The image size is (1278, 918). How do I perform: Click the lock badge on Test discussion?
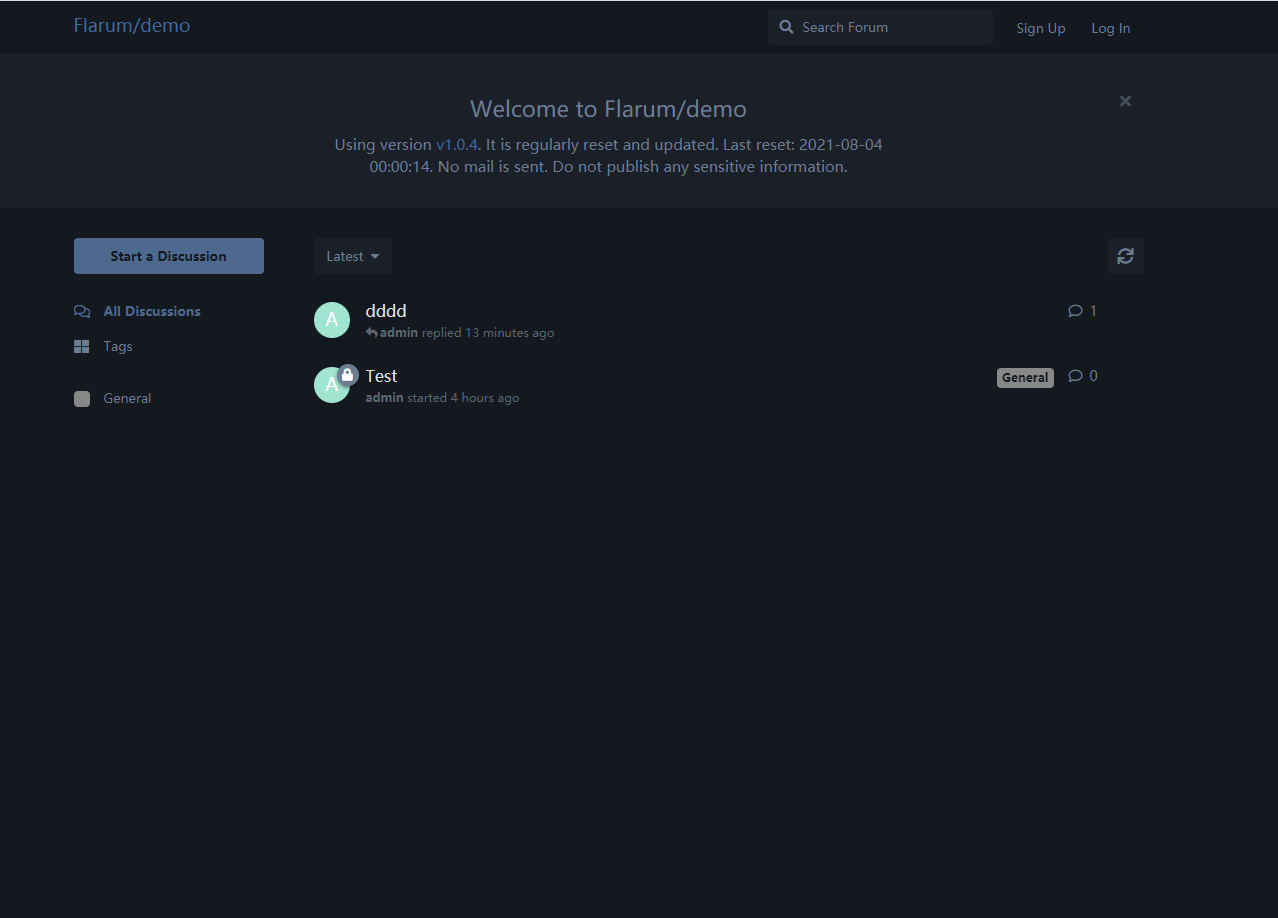click(x=347, y=375)
